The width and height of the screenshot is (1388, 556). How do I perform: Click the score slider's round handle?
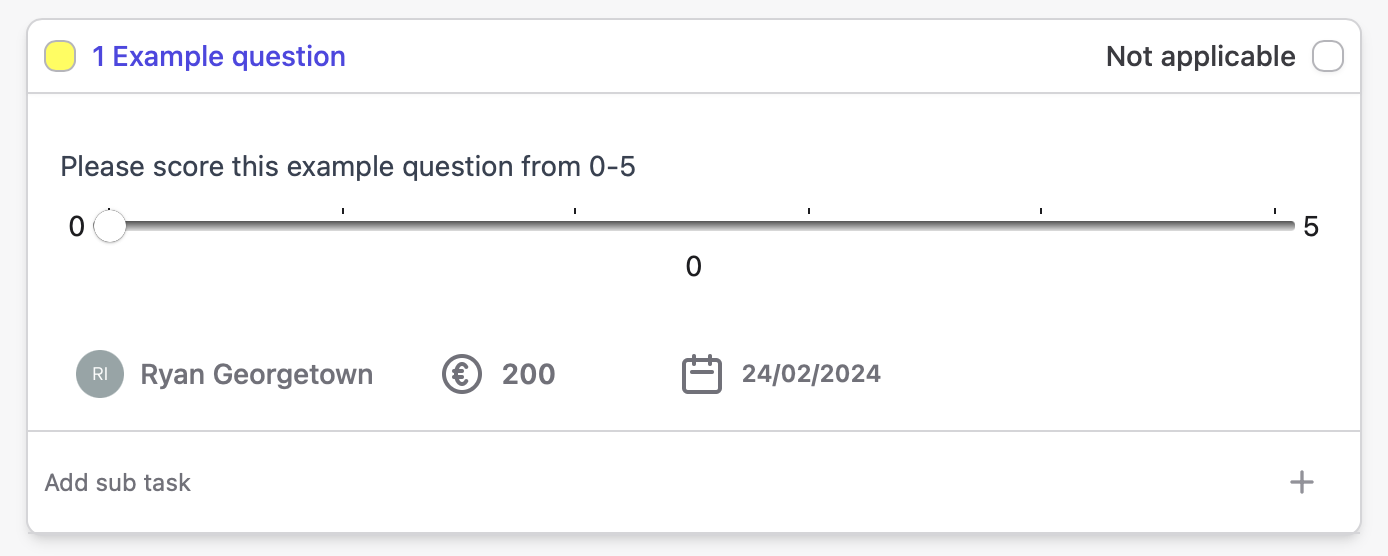[110, 227]
